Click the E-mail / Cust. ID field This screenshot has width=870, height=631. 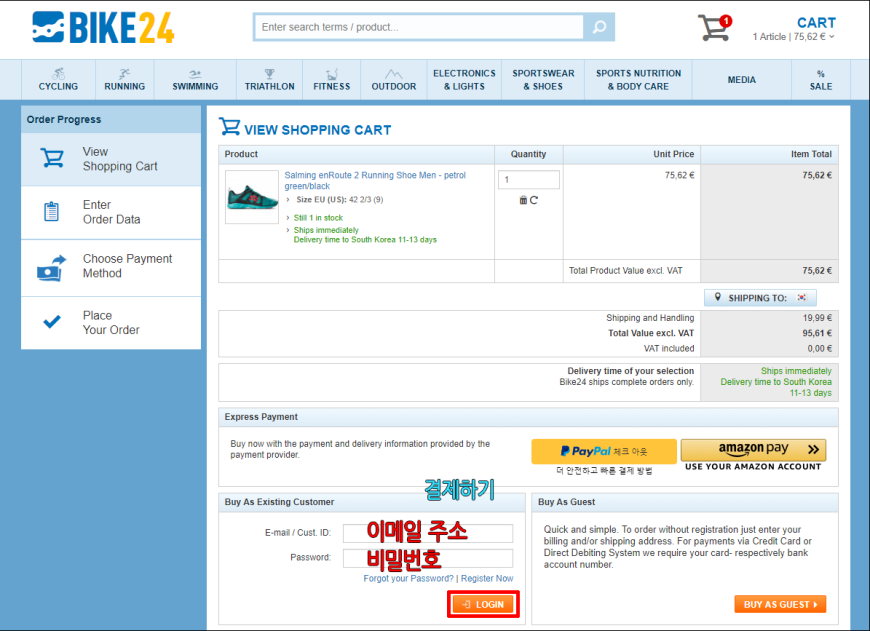click(428, 533)
